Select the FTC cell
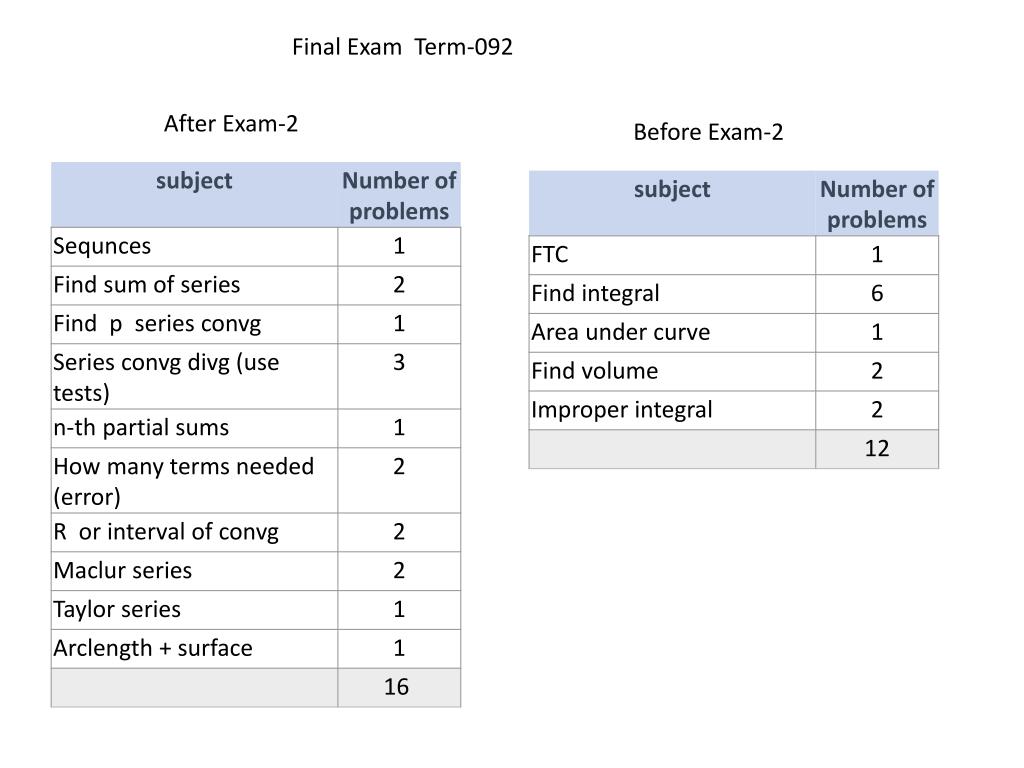This screenshot has width=1024, height=768. 672,255
